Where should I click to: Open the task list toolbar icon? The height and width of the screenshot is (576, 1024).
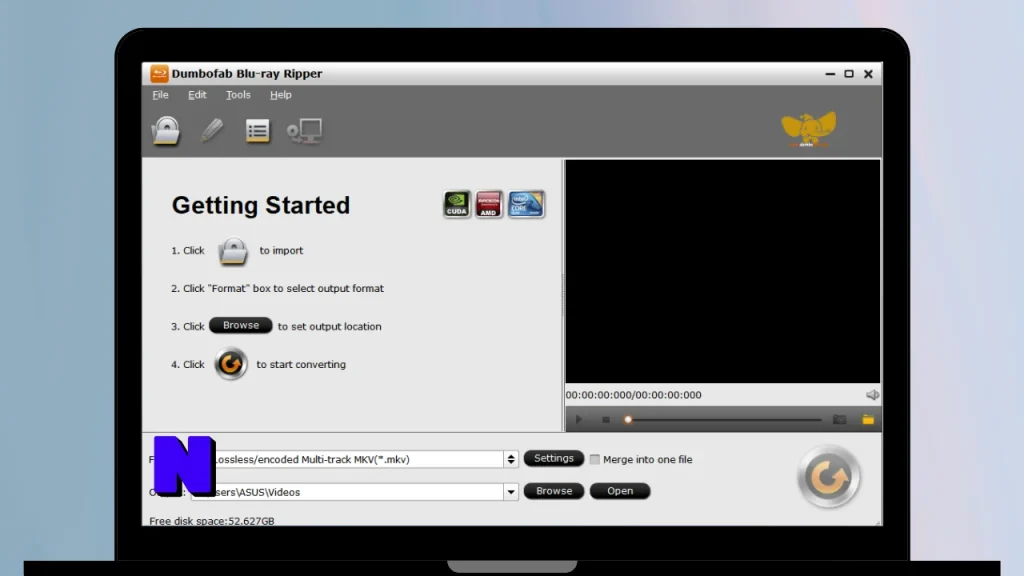point(257,131)
